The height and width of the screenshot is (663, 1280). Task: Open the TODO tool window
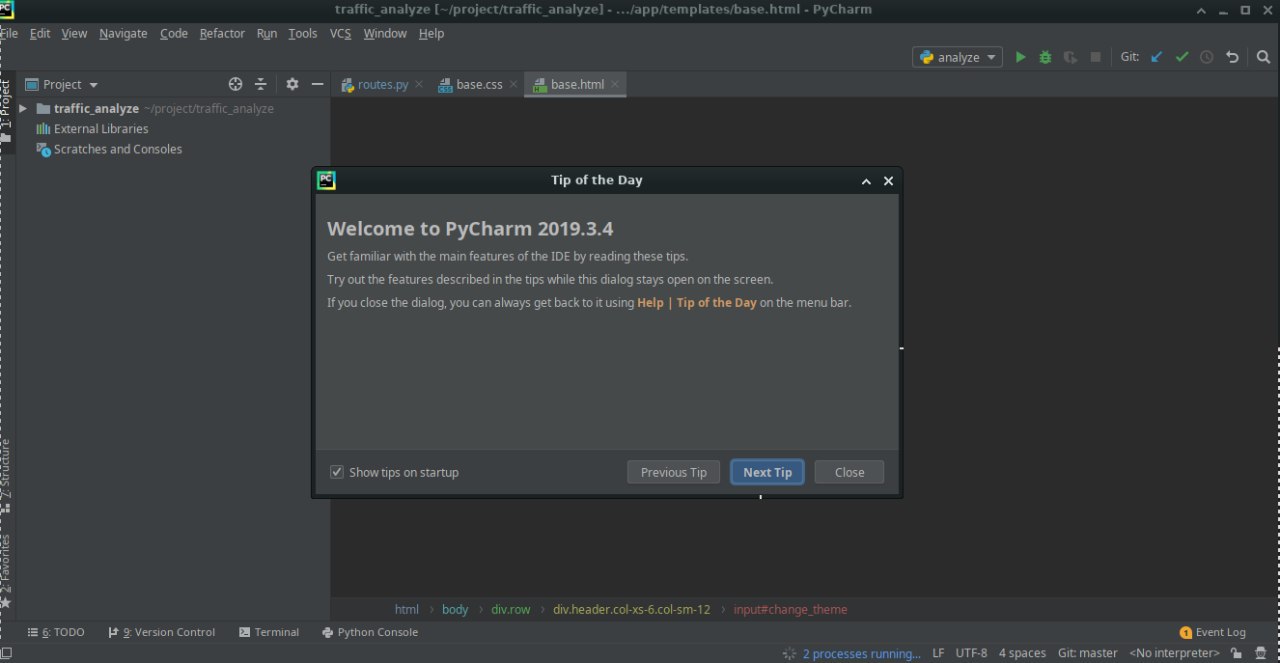[56, 632]
